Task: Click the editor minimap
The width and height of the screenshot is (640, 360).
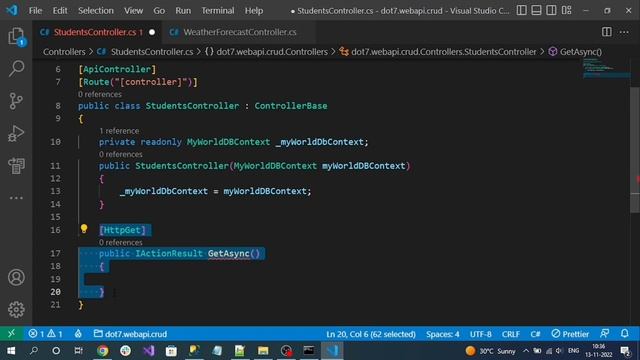Action: click(x=606, y=69)
